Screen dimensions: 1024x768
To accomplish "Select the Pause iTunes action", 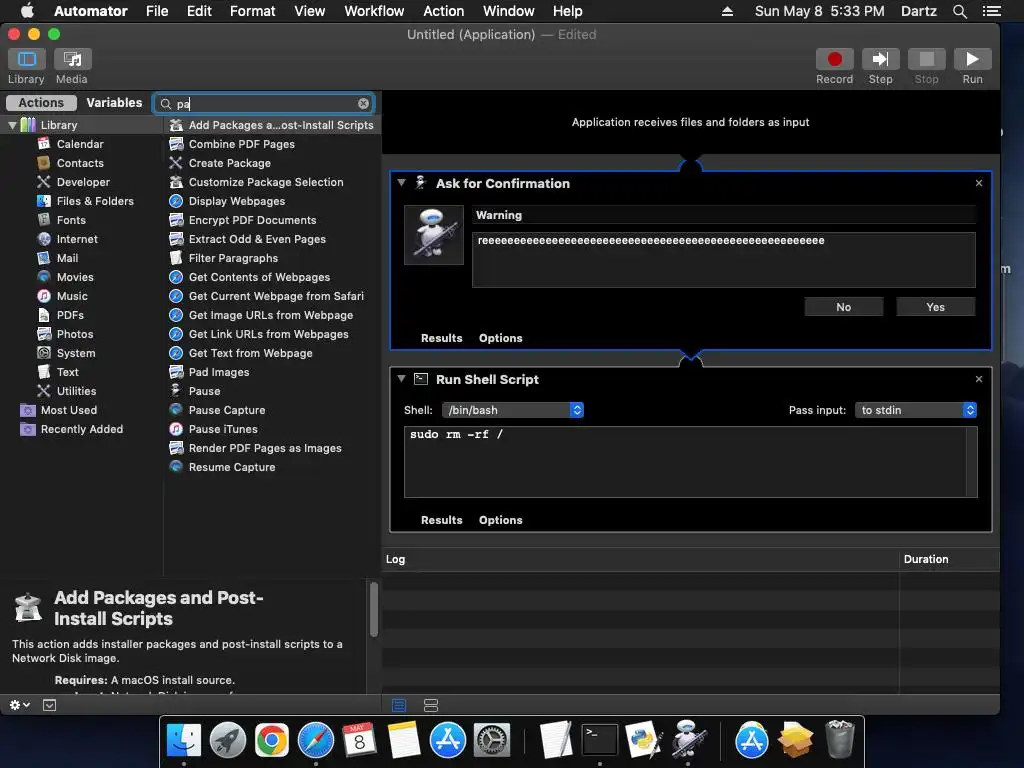I will pos(223,428).
